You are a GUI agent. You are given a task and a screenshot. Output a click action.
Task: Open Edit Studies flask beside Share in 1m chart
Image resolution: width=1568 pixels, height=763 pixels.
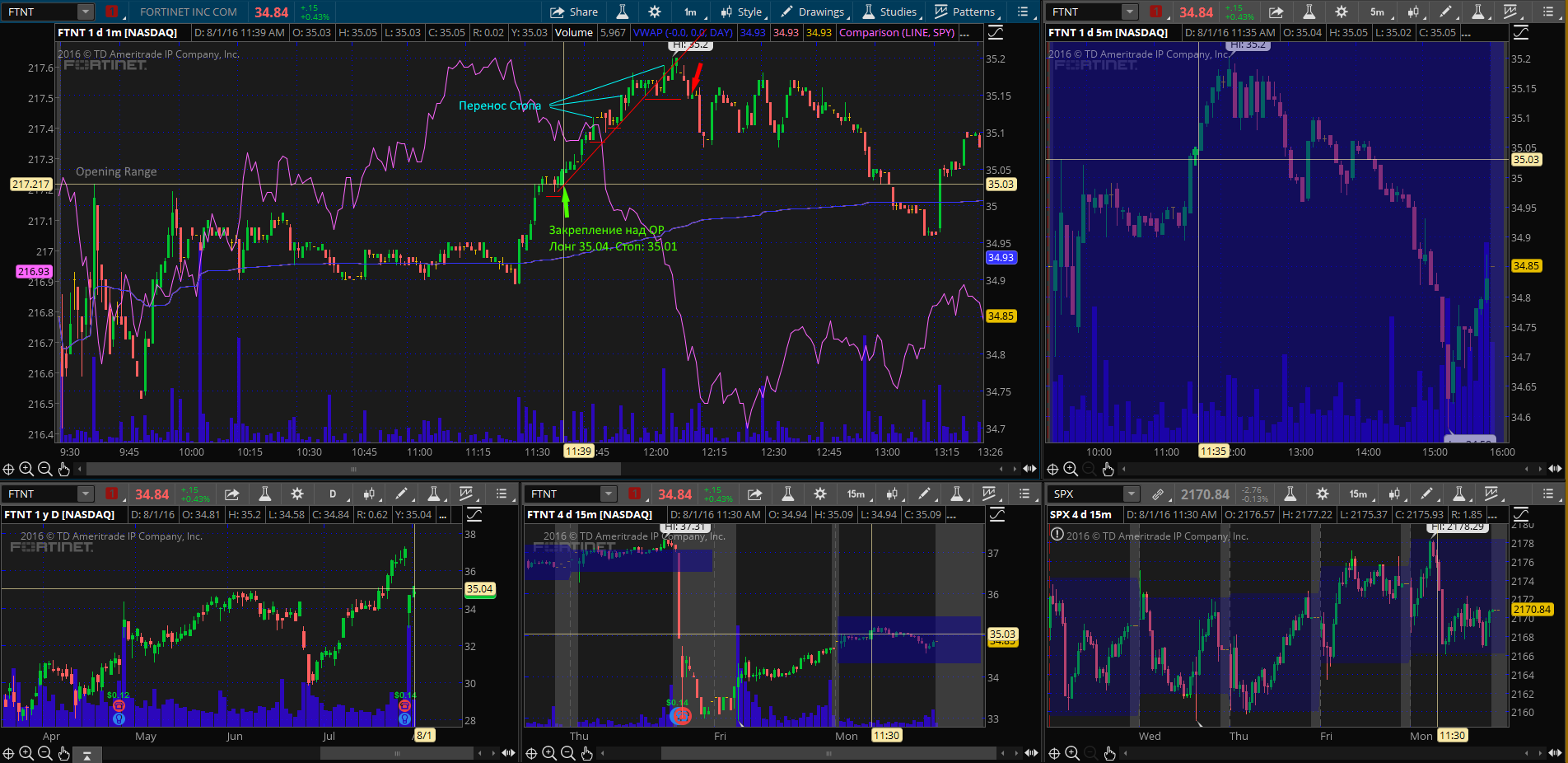click(x=622, y=12)
